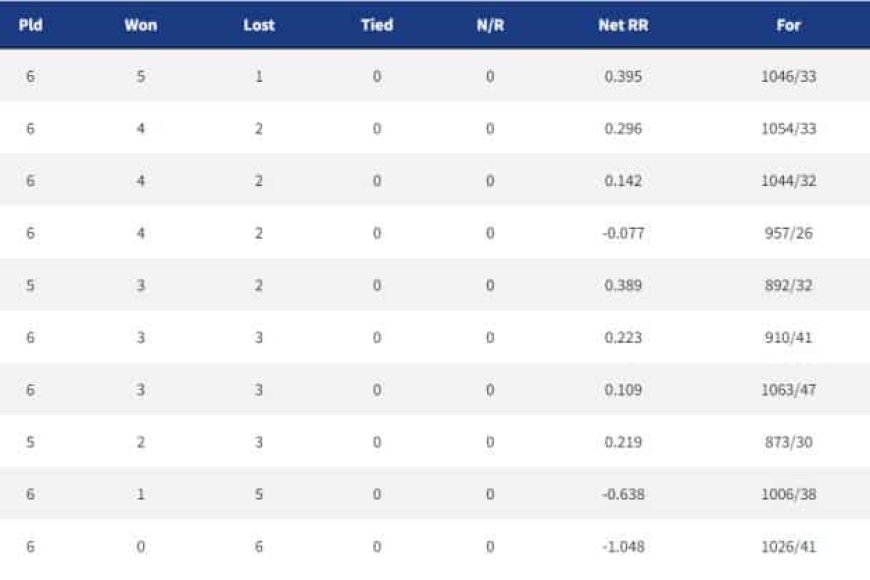This screenshot has width=870, height=580.
Task: Click the For column header
Action: coord(788,25)
